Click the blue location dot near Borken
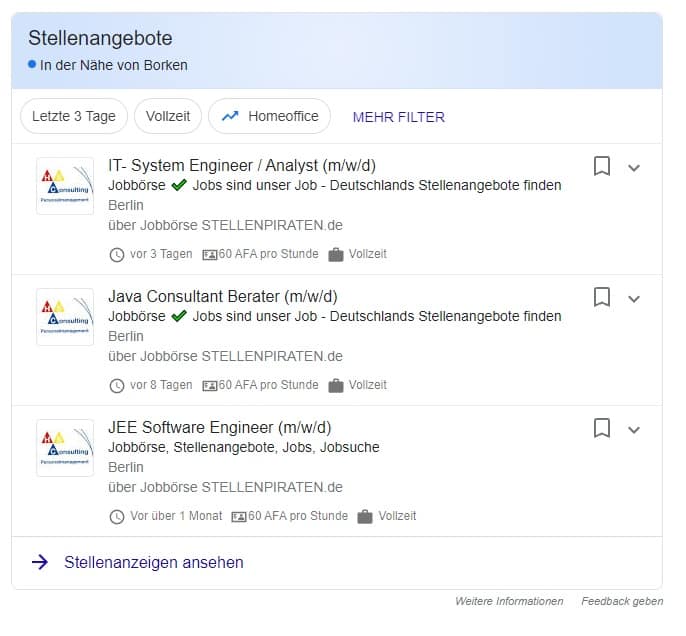The width and height of the screenshot is (686, 636). (32, 64)
